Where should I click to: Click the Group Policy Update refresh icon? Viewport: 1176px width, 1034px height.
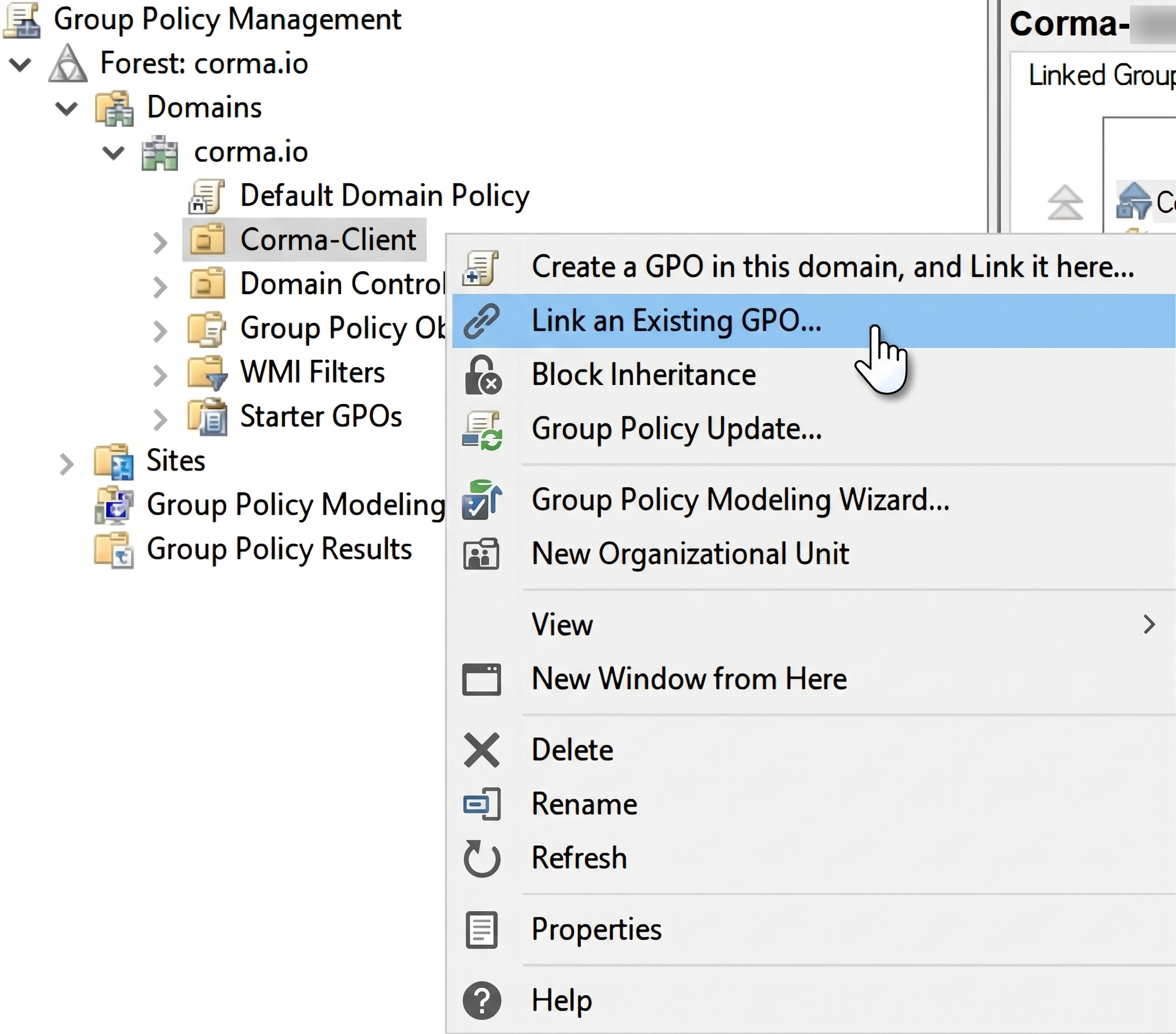pos(482,430)
